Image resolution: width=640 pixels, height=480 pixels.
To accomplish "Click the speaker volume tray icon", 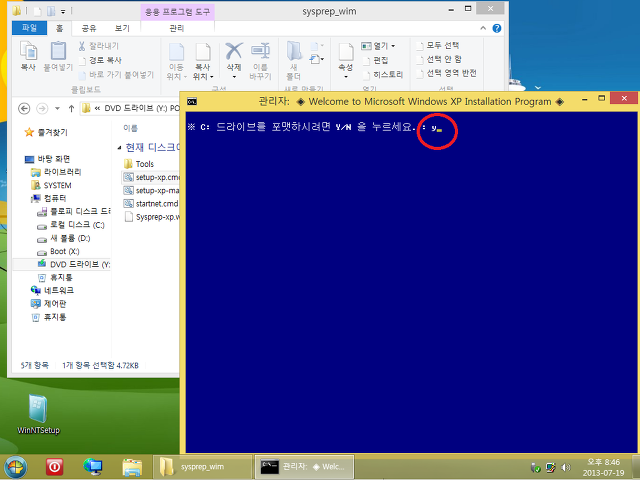I will 566,467.
